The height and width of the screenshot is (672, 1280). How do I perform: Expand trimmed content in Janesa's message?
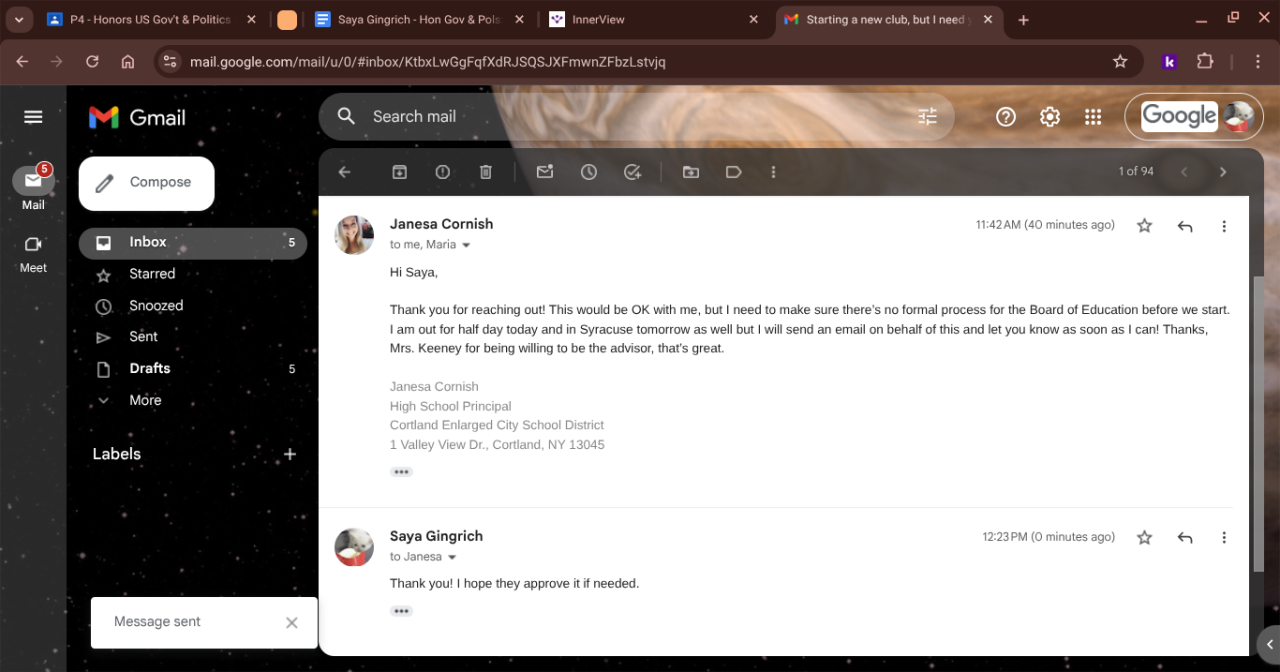(x=401, y=472)
